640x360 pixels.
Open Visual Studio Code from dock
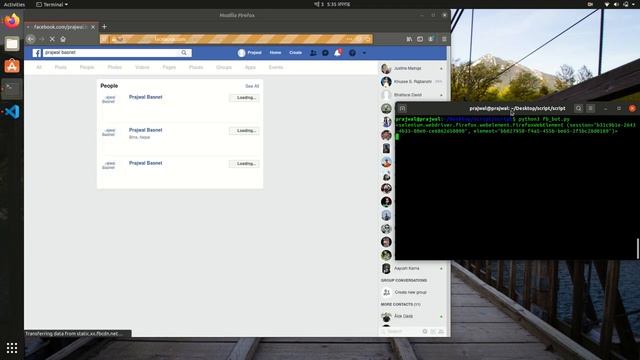(12, 111)
